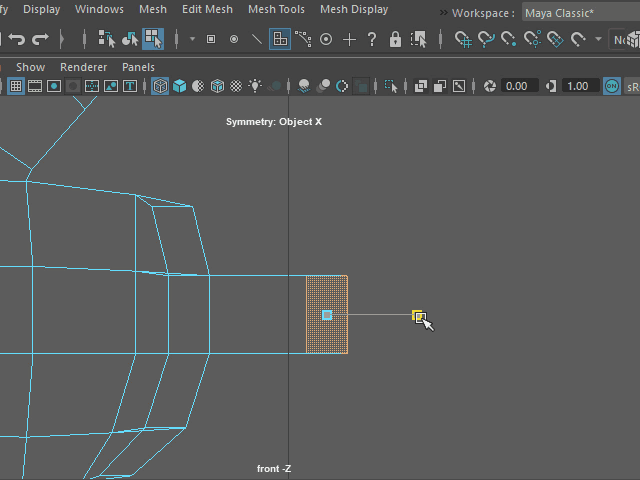Open the Mesh Tools menu

click(x=277, y=10)
